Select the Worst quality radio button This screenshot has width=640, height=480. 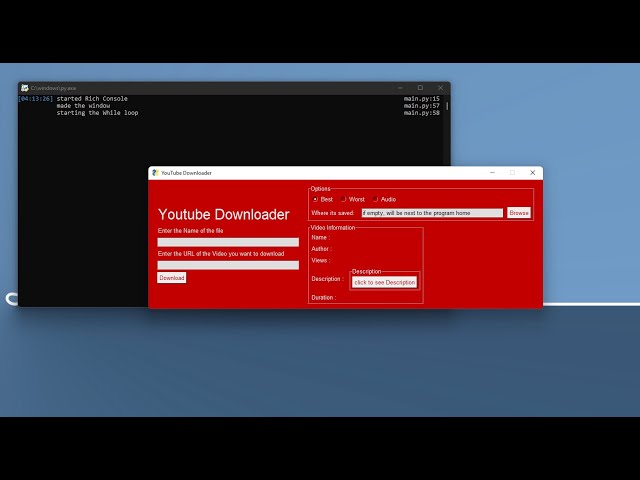344,199
